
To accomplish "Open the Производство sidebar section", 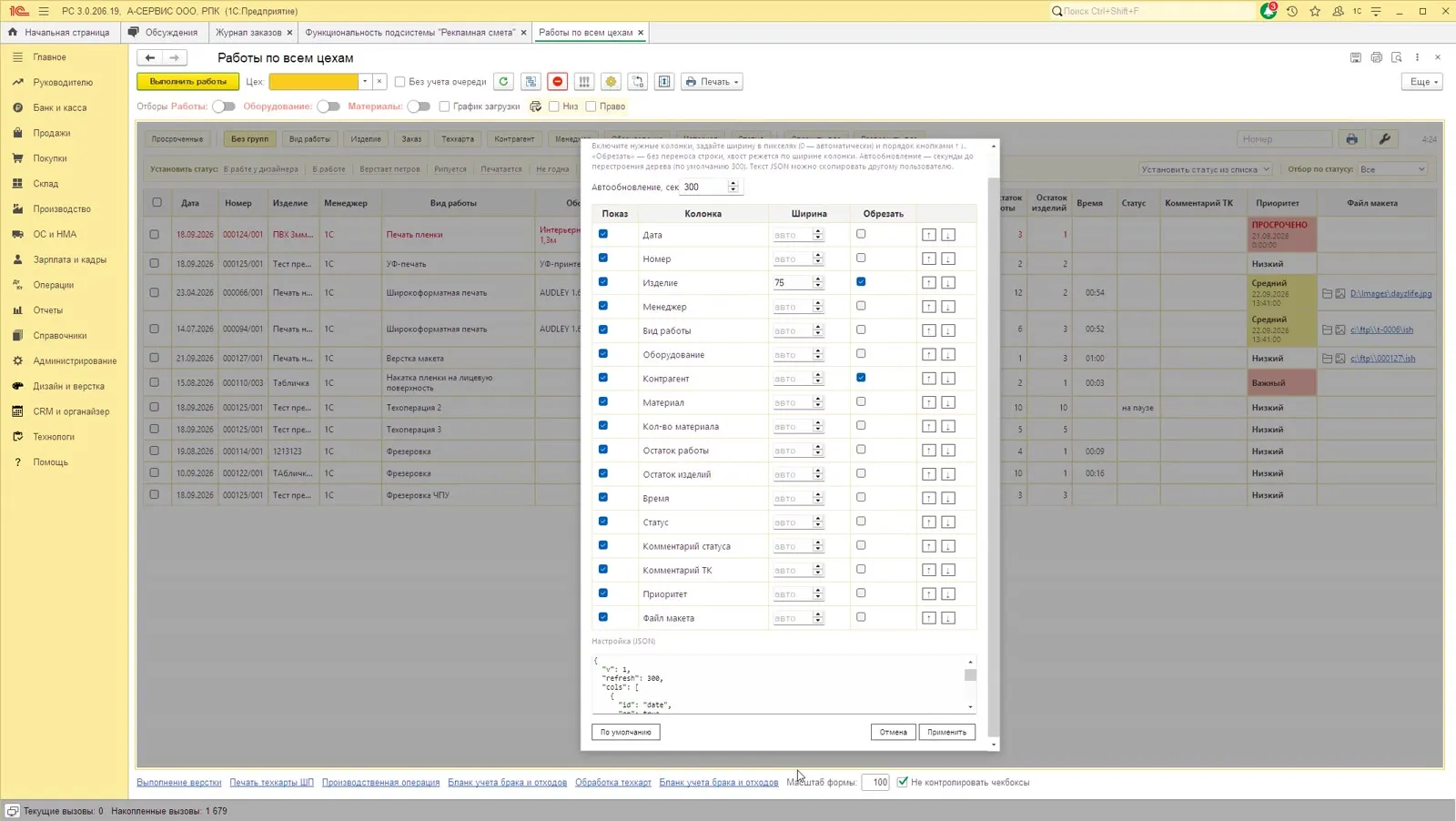I will click(62, 209).
